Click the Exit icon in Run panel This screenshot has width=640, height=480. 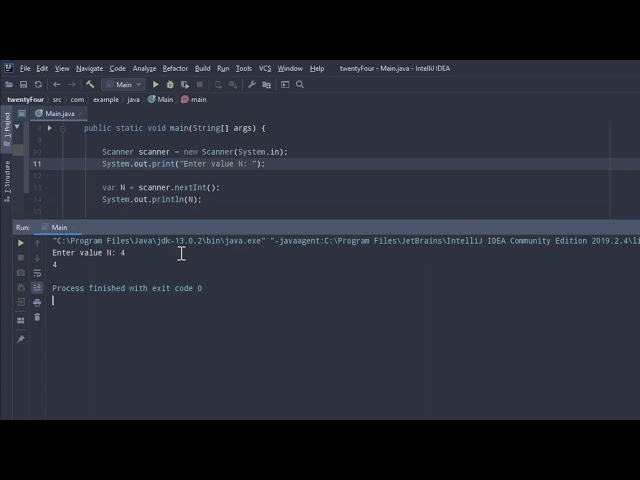(21, 302)
